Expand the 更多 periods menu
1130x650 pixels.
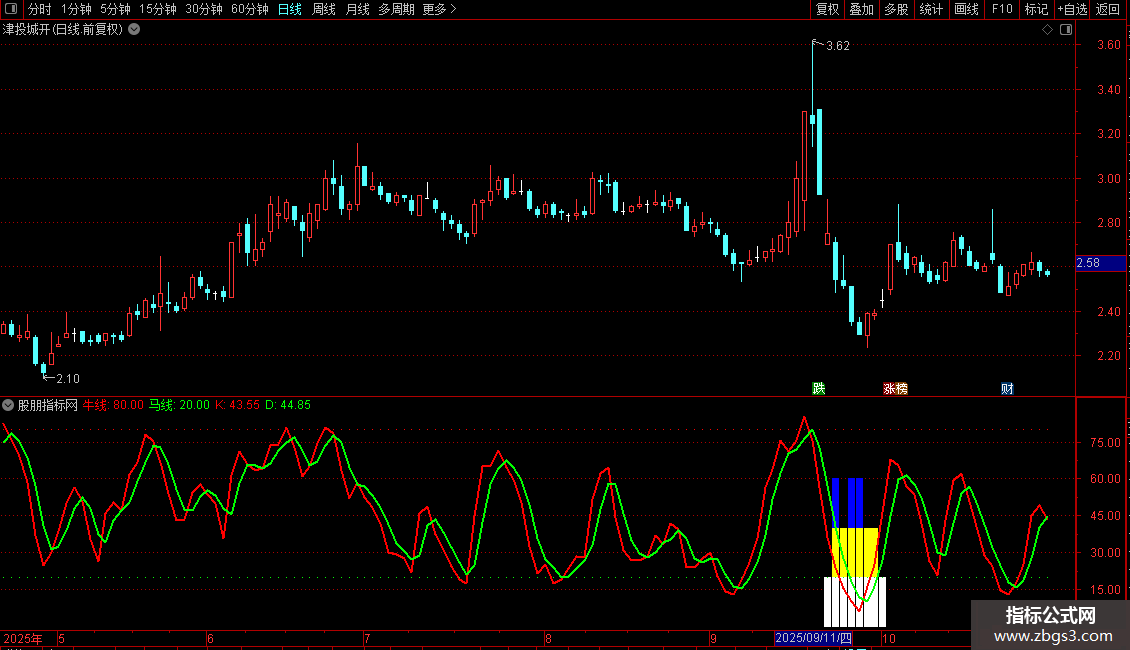coord(440,9)
